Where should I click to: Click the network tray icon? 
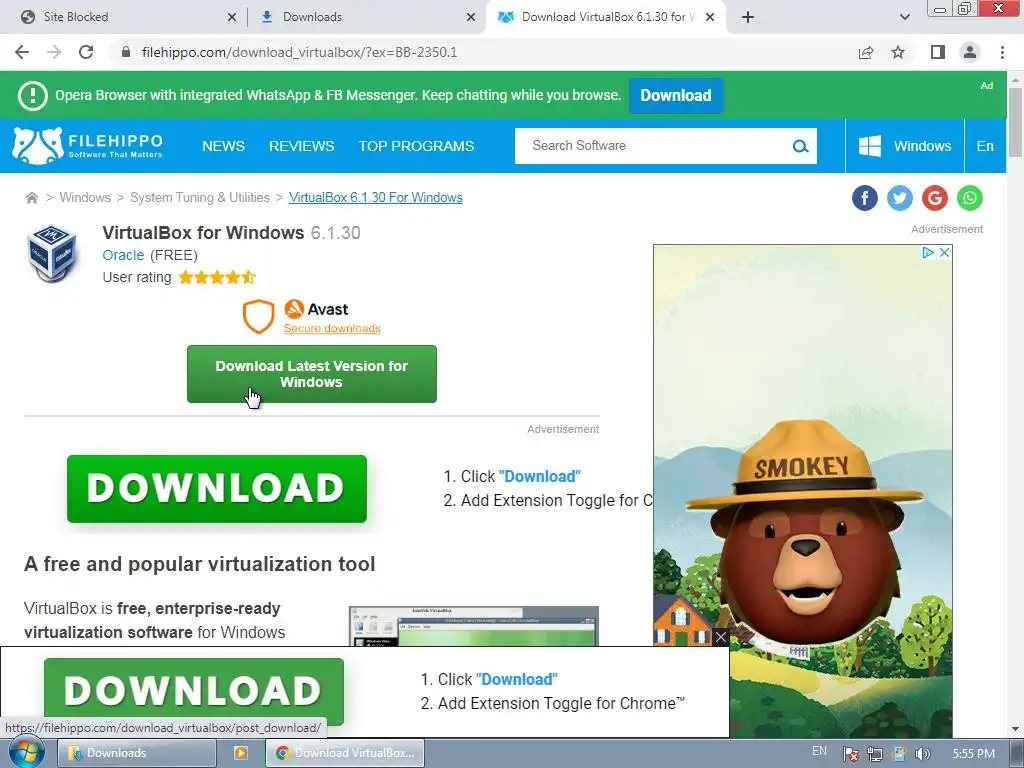[874, 754]
